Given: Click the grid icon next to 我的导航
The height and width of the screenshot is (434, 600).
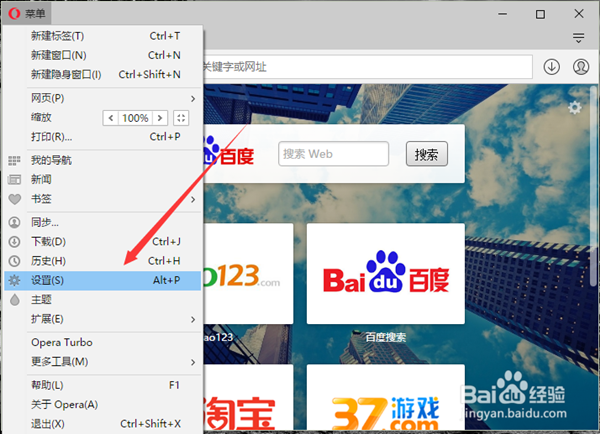Looking at the screenshot, I should pos(15,160).
